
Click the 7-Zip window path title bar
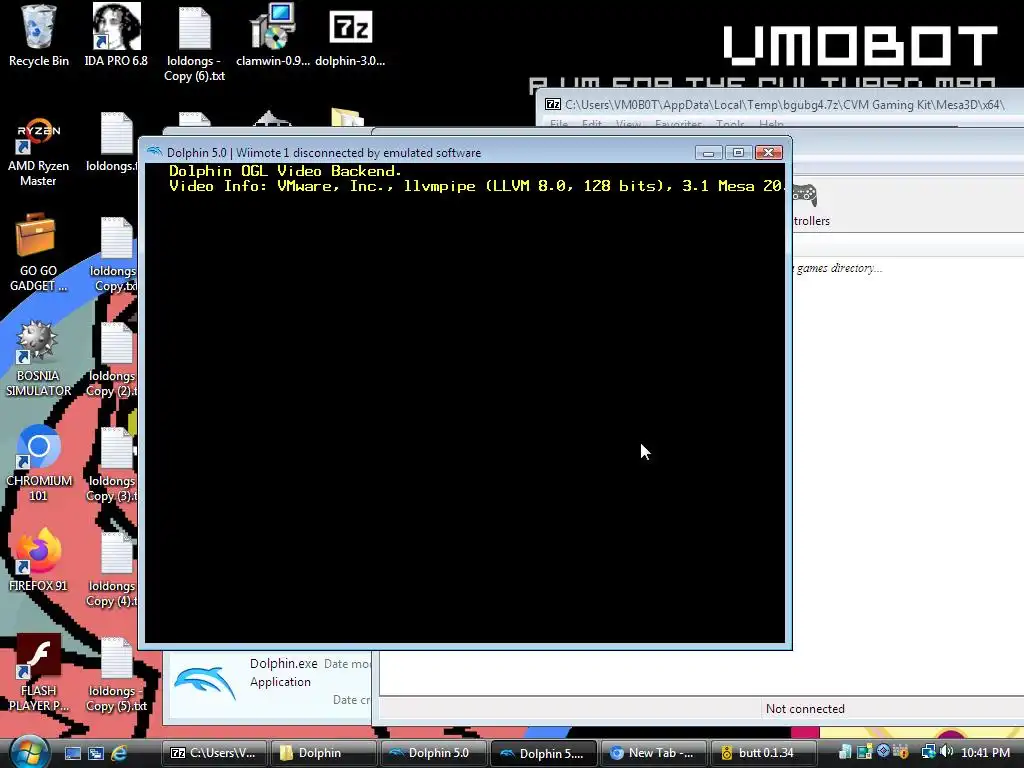tap(784, 104)
